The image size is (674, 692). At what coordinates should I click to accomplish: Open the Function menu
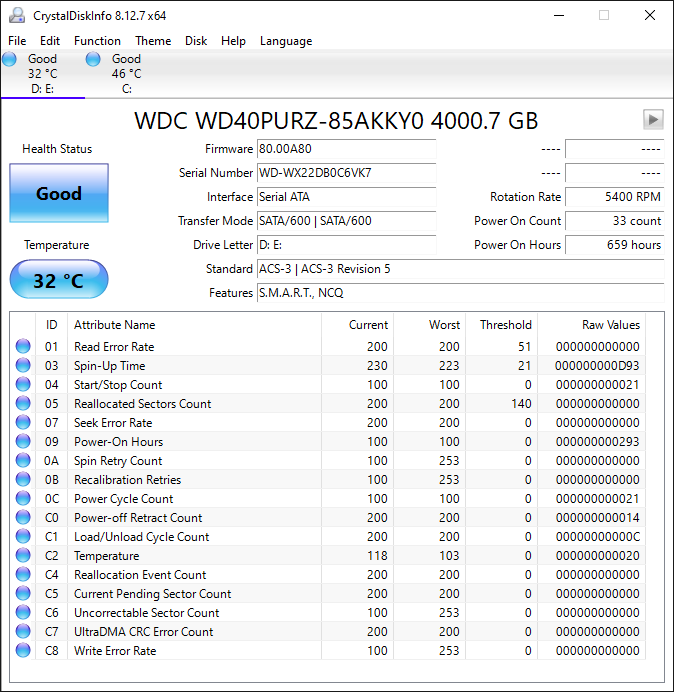(98, 41)
